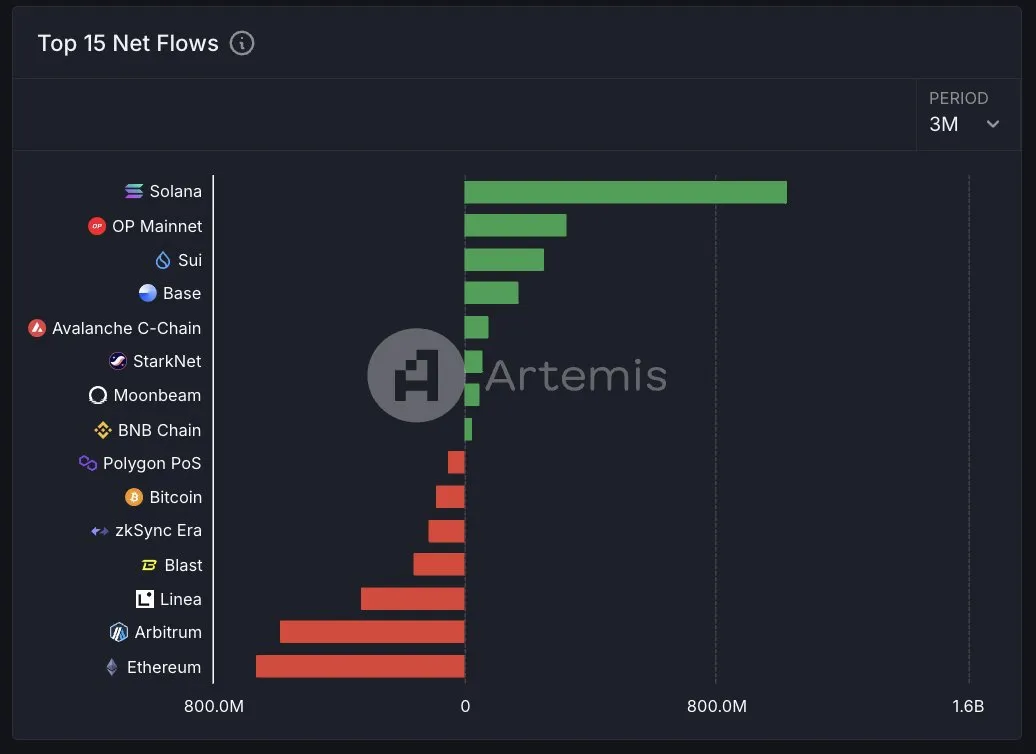
Task: Click the Ethereum diamond icon
Action: (x=112, y=667)
